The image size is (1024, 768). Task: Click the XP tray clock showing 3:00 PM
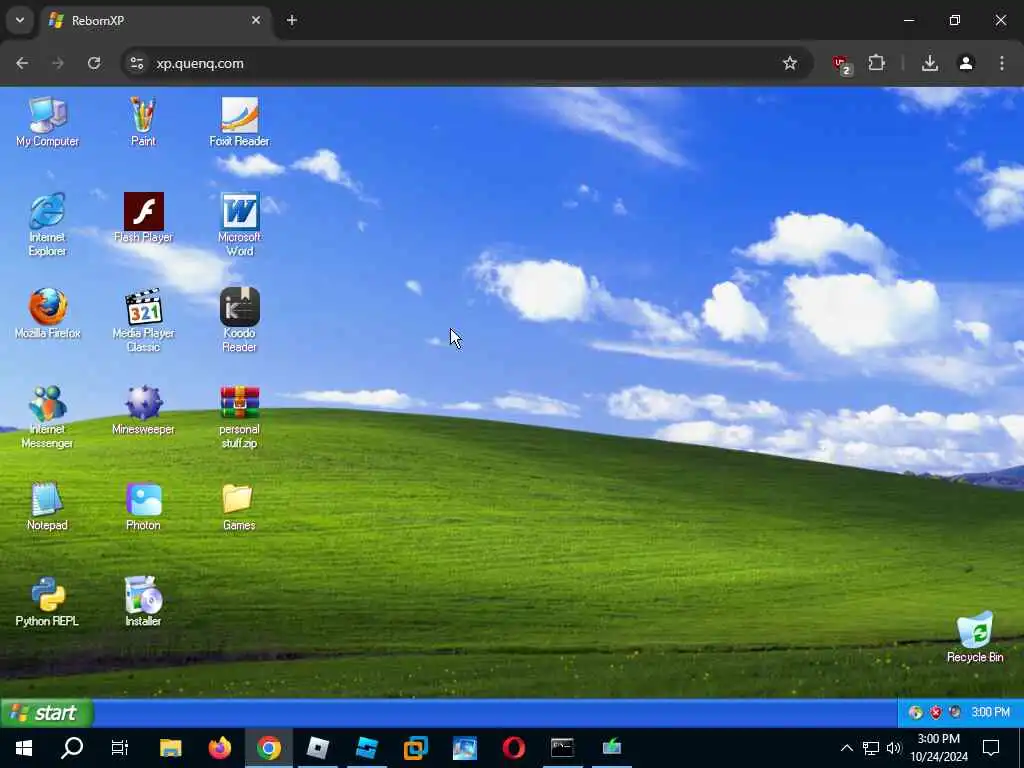tap(990, 712)
